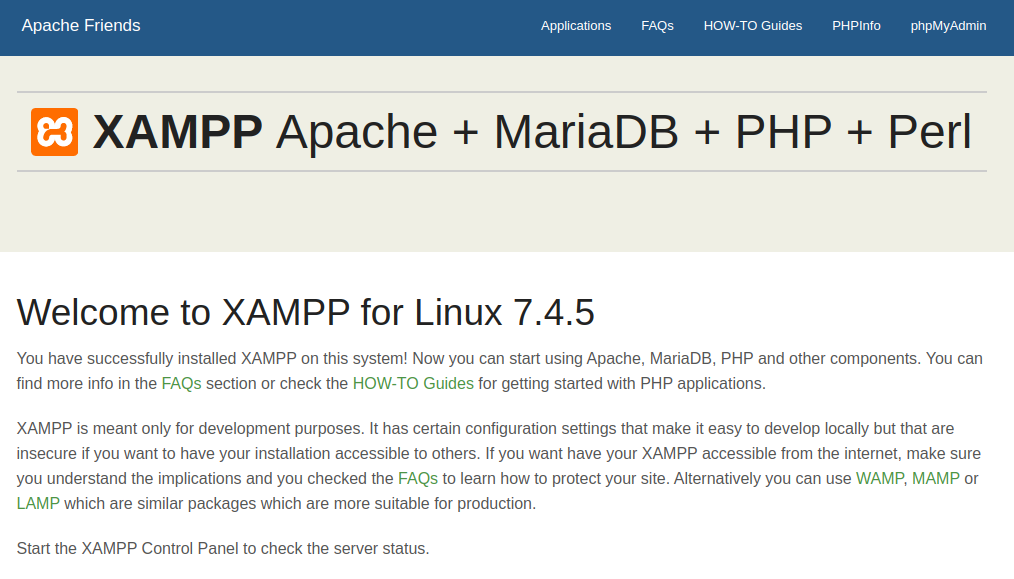1014x579 pixels.
Task: Follow the green HOW-TO Guides paragraph link
Action: pos(413,384)
